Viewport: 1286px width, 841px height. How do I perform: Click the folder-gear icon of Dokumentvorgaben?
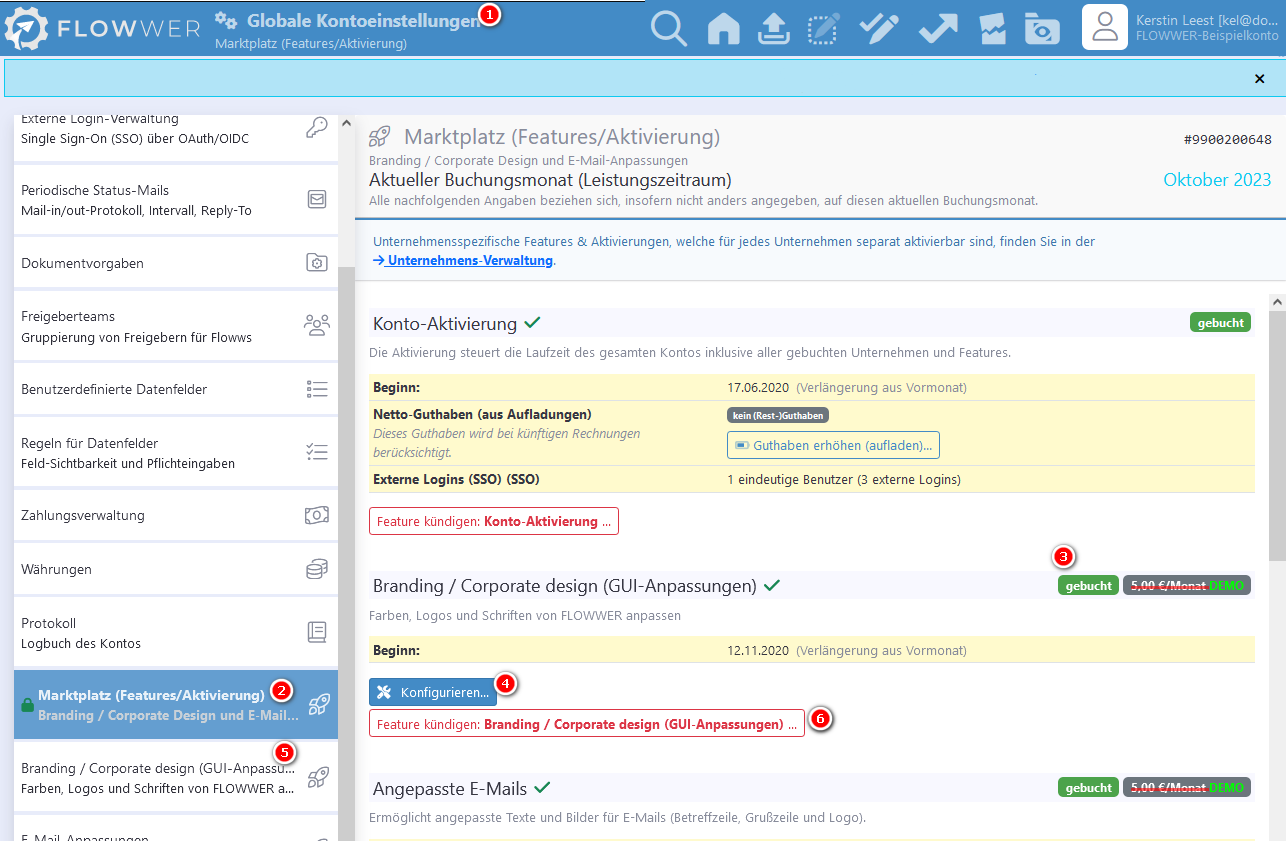pyautogui.click(x=317, y=263)
